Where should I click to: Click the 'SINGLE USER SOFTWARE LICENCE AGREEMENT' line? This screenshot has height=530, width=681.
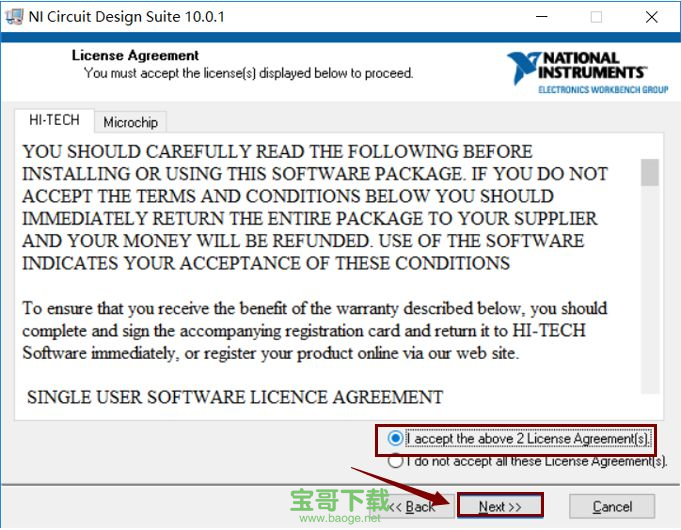point(235,397)
